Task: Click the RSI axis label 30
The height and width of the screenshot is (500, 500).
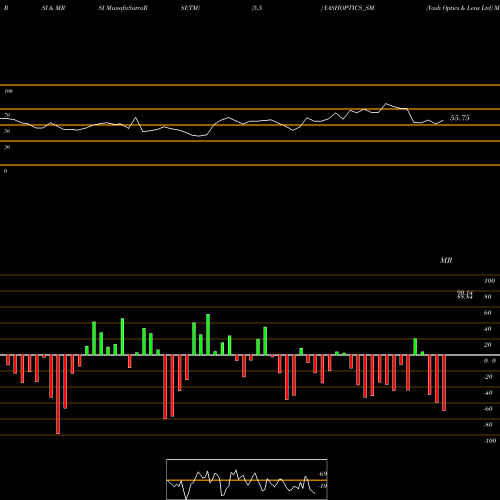Action: tap(7, 147)
